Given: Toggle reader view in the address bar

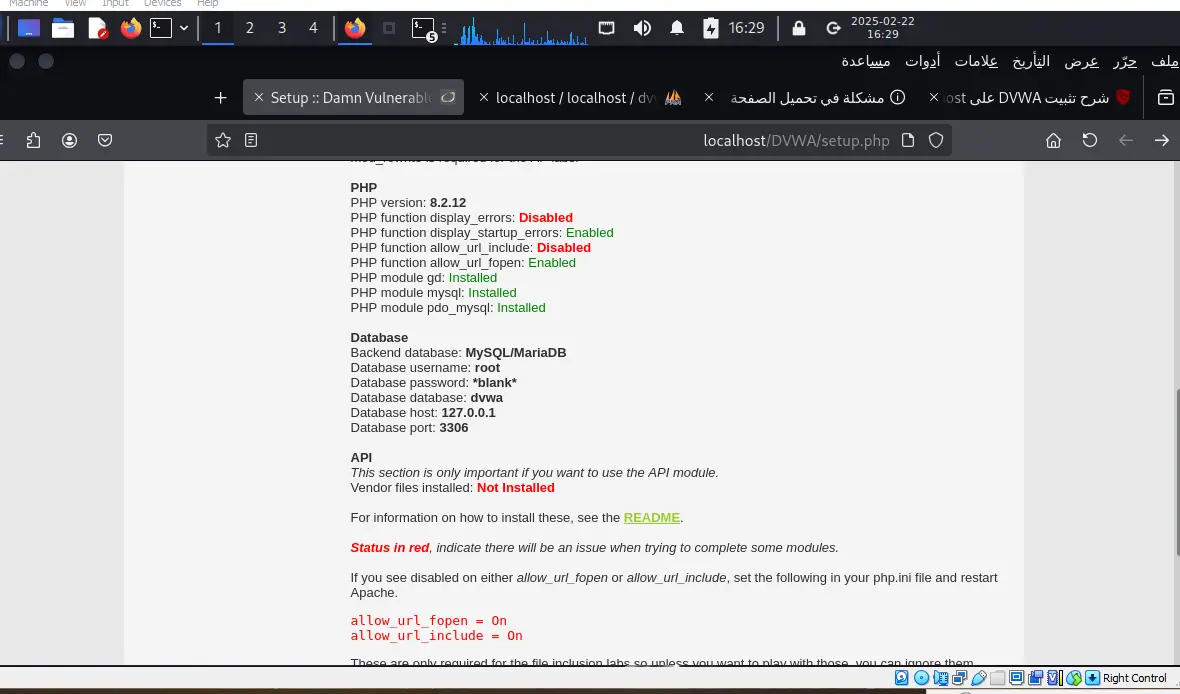Looking at the screenshot, I should click(251, 141).
